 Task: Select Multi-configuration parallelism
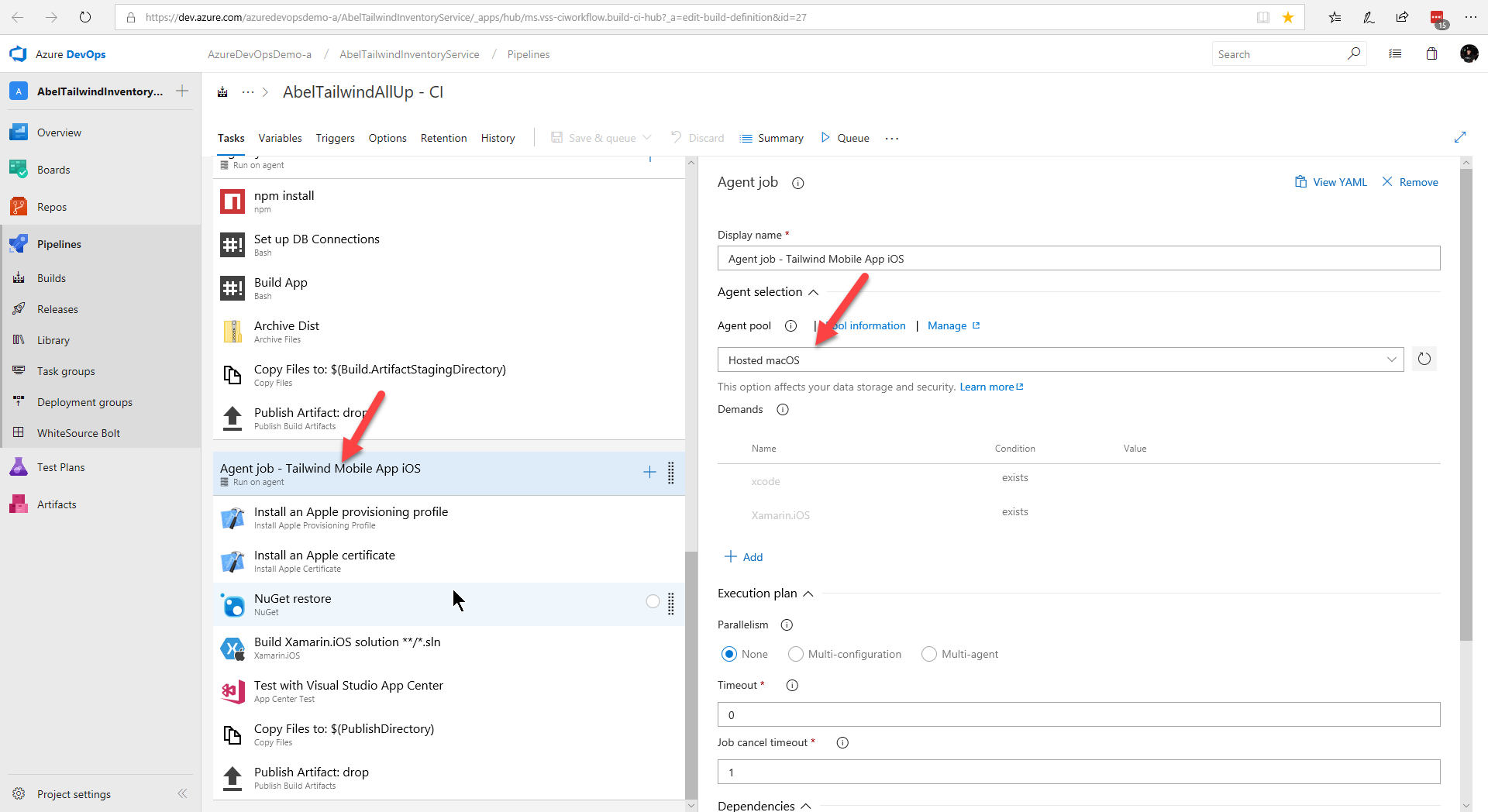tap(796, 654)
